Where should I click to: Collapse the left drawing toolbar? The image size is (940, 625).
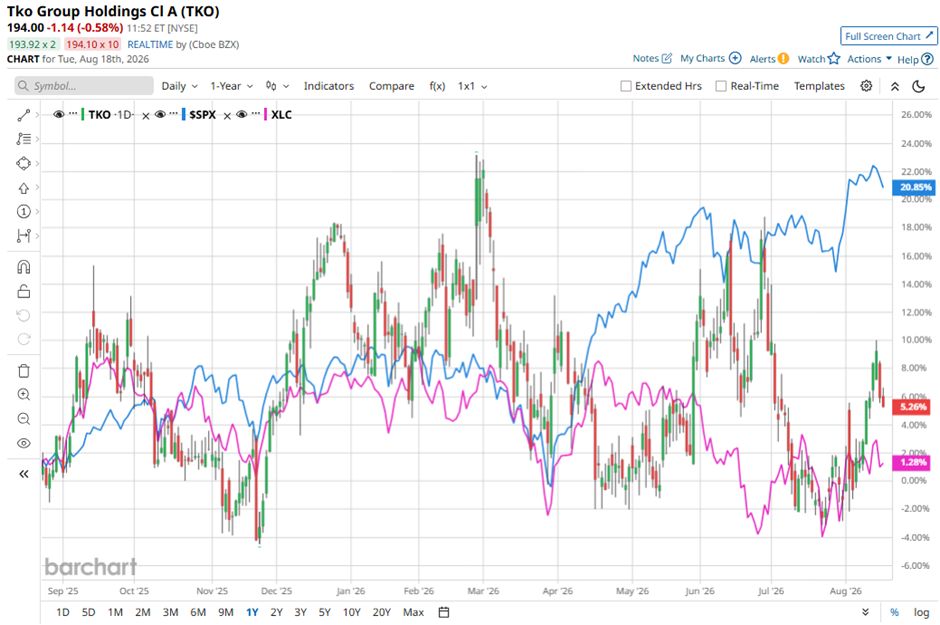pyautogui.click(x=23, y=474)
